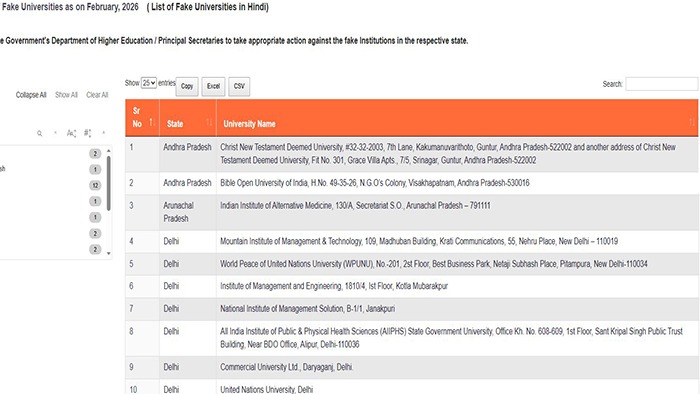Click the filter list scrollbar up arrow
The height and width of the screenshot is (394, 700).
click(x=108, y=151)
